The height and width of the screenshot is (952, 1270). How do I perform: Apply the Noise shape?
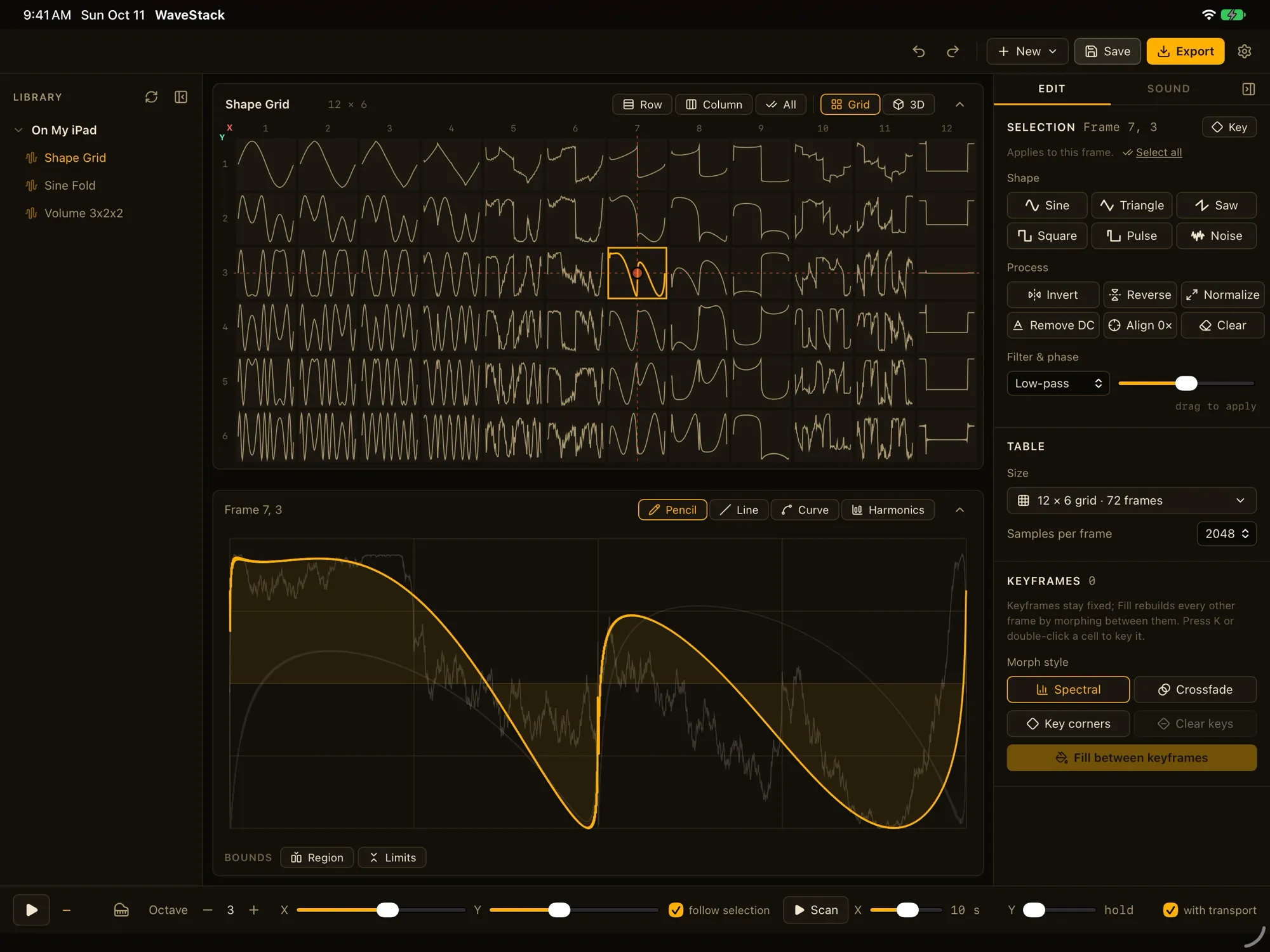point(1216,235)
